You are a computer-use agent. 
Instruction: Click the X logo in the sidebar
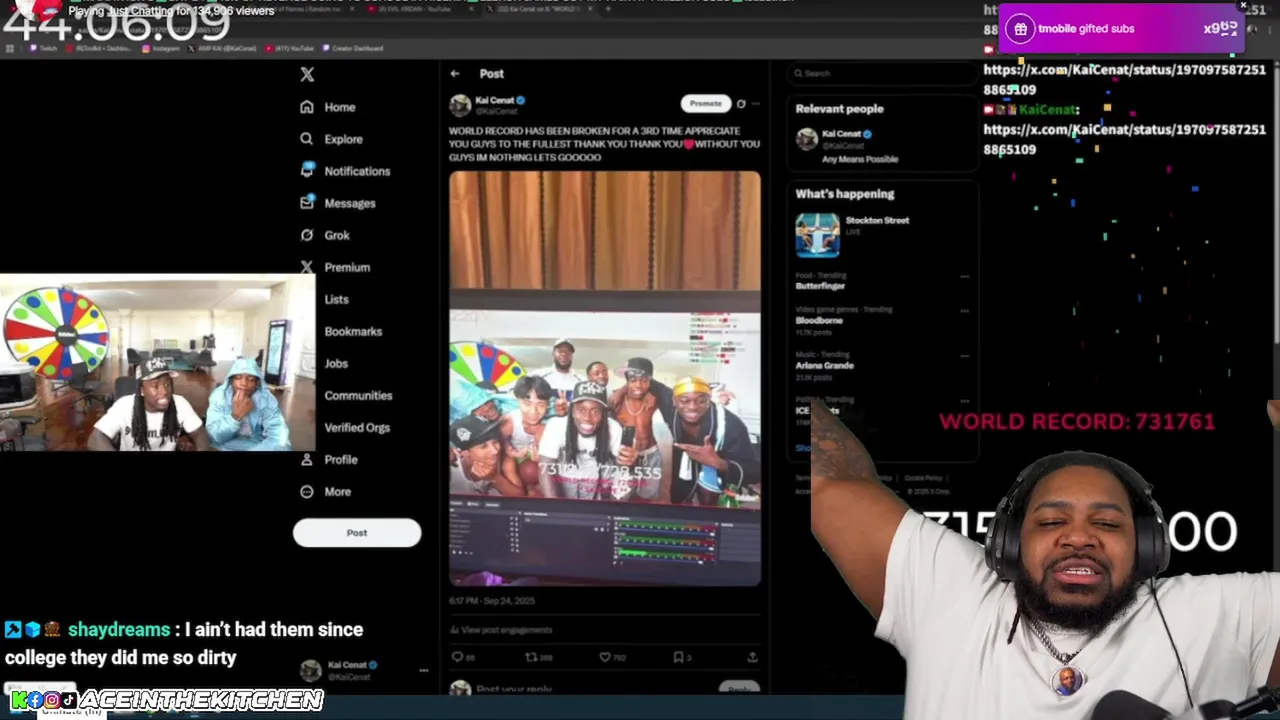click(307, 74)
